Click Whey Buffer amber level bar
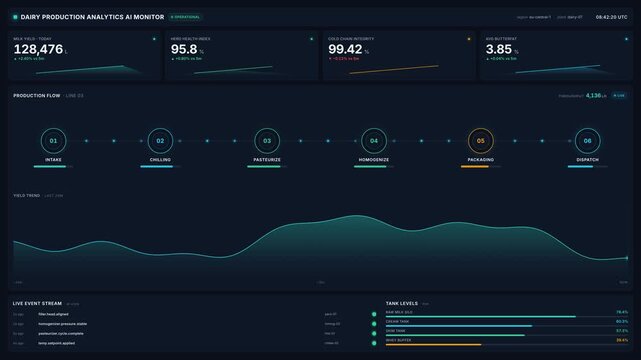 pos(507,344)
